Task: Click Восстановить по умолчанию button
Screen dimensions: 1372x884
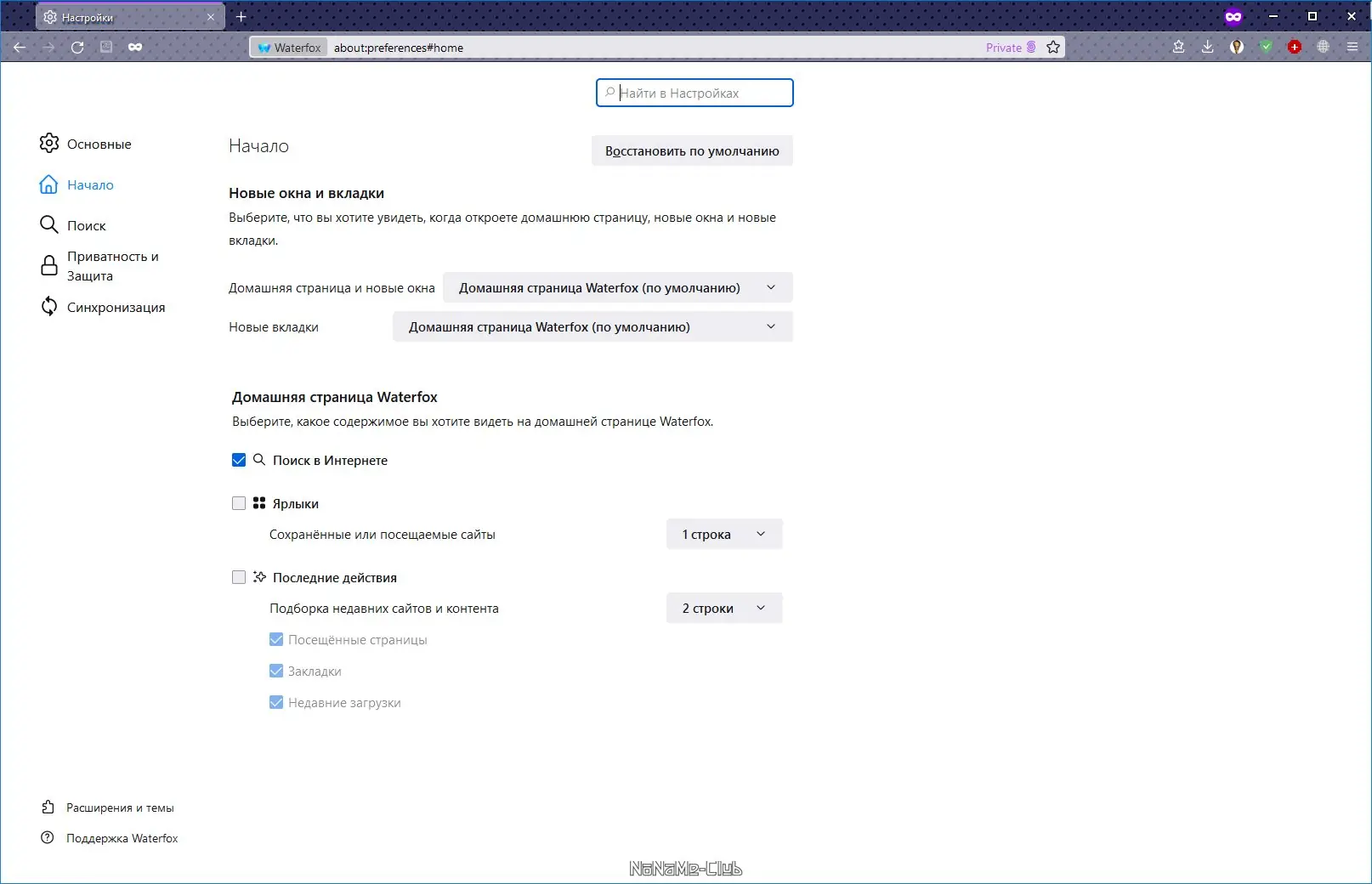Action: point(692,150)
